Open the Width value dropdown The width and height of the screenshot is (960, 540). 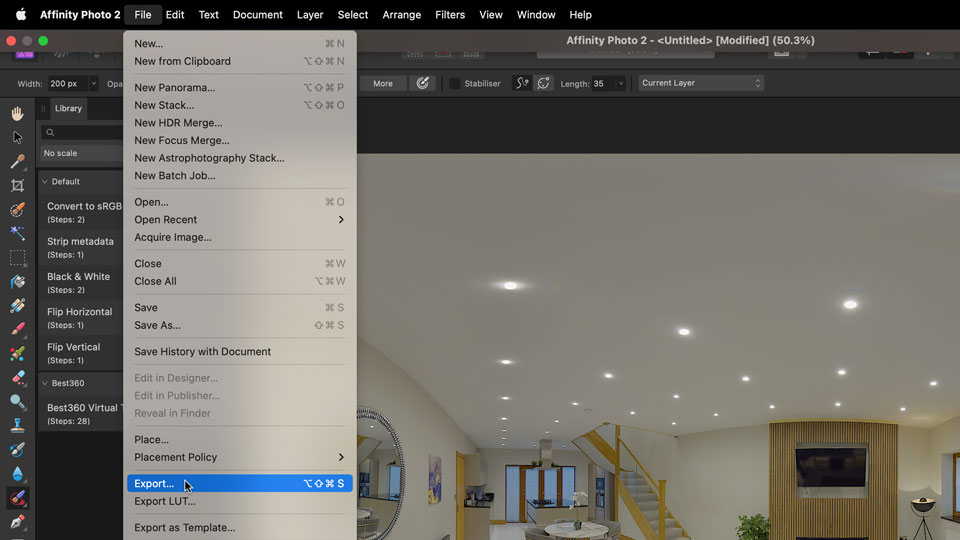click(x=93, y=83)
